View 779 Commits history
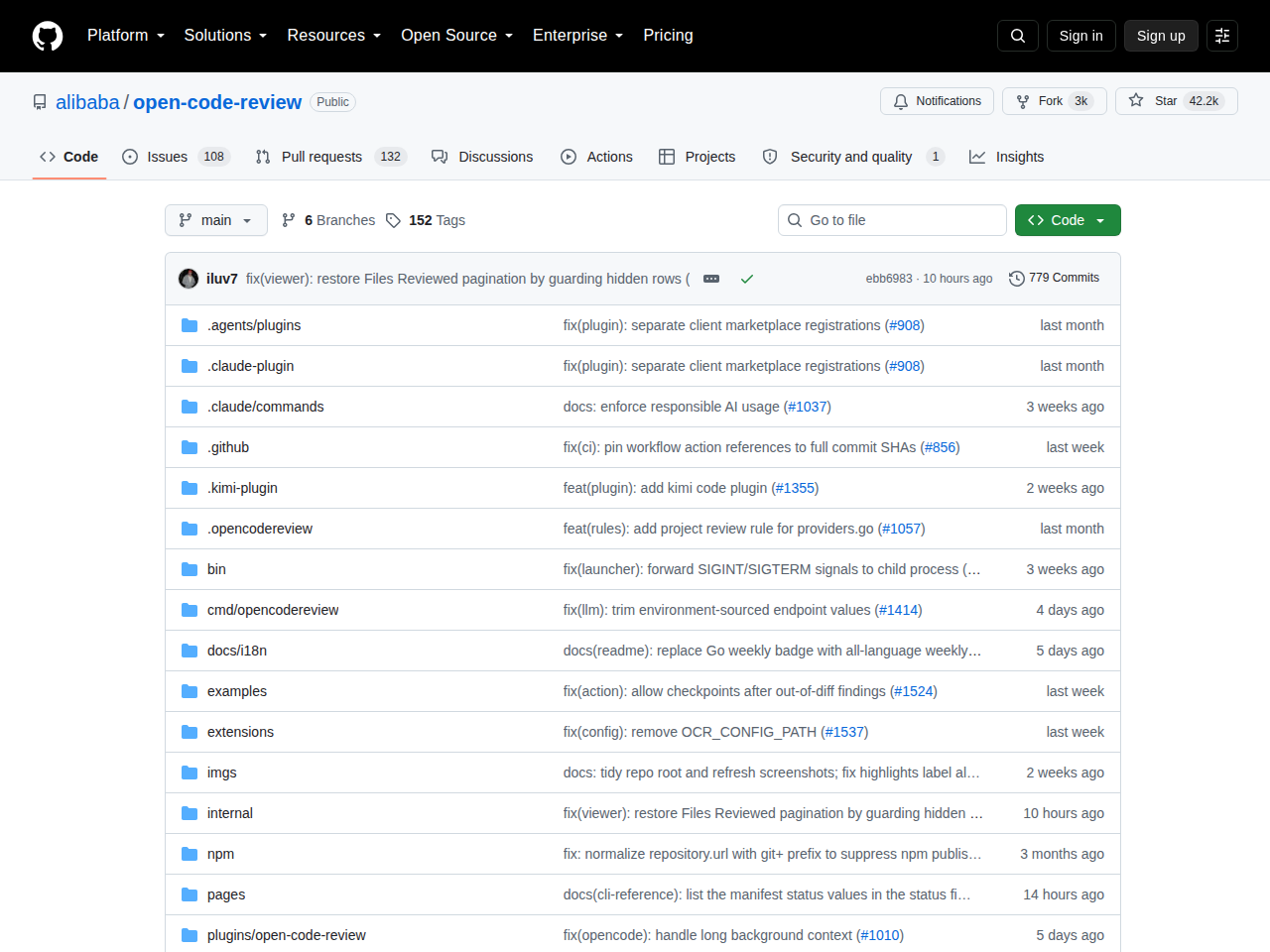 (1054, 278)
